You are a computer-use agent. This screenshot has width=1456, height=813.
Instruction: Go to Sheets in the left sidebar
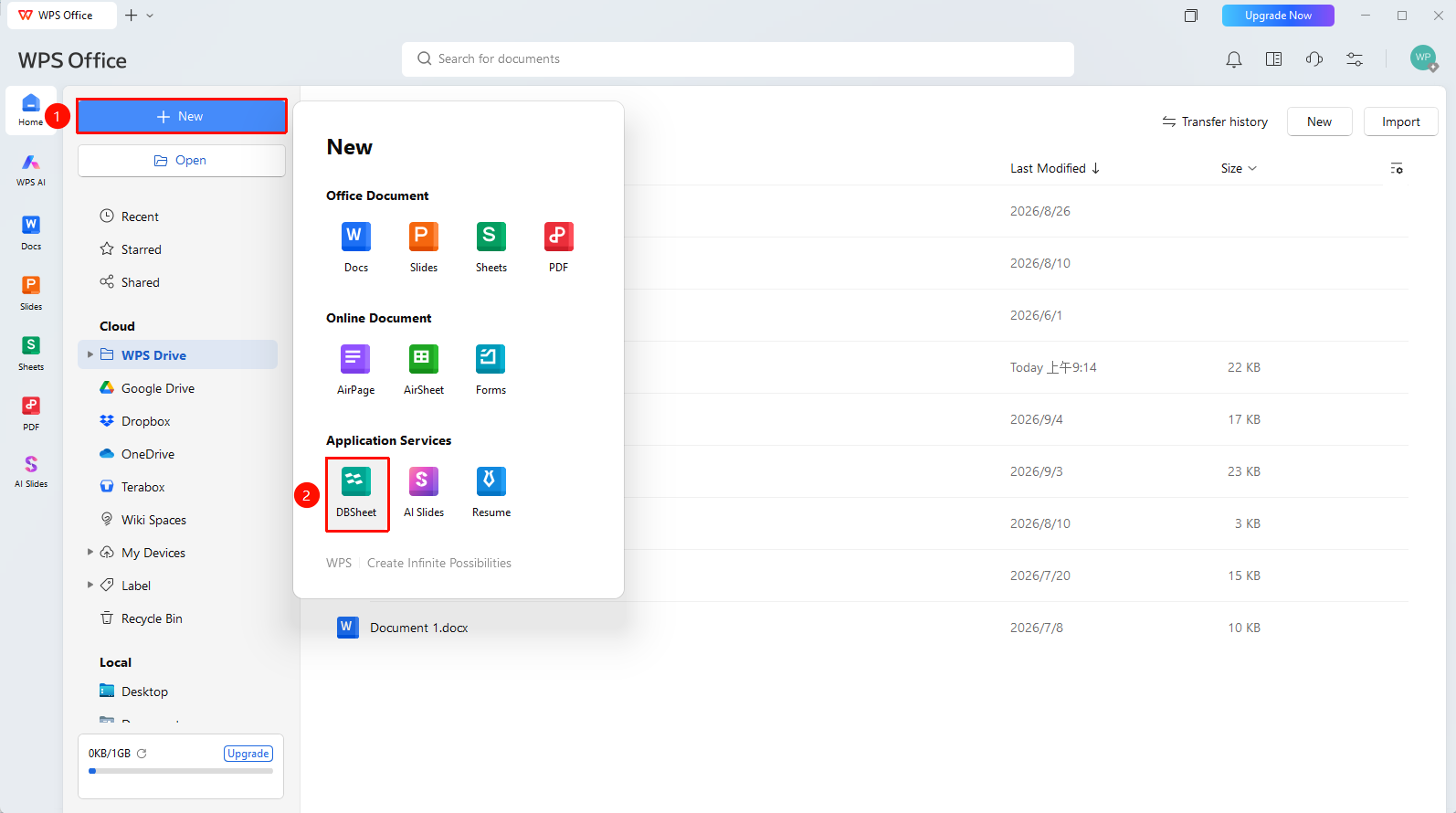coord(31,353)
